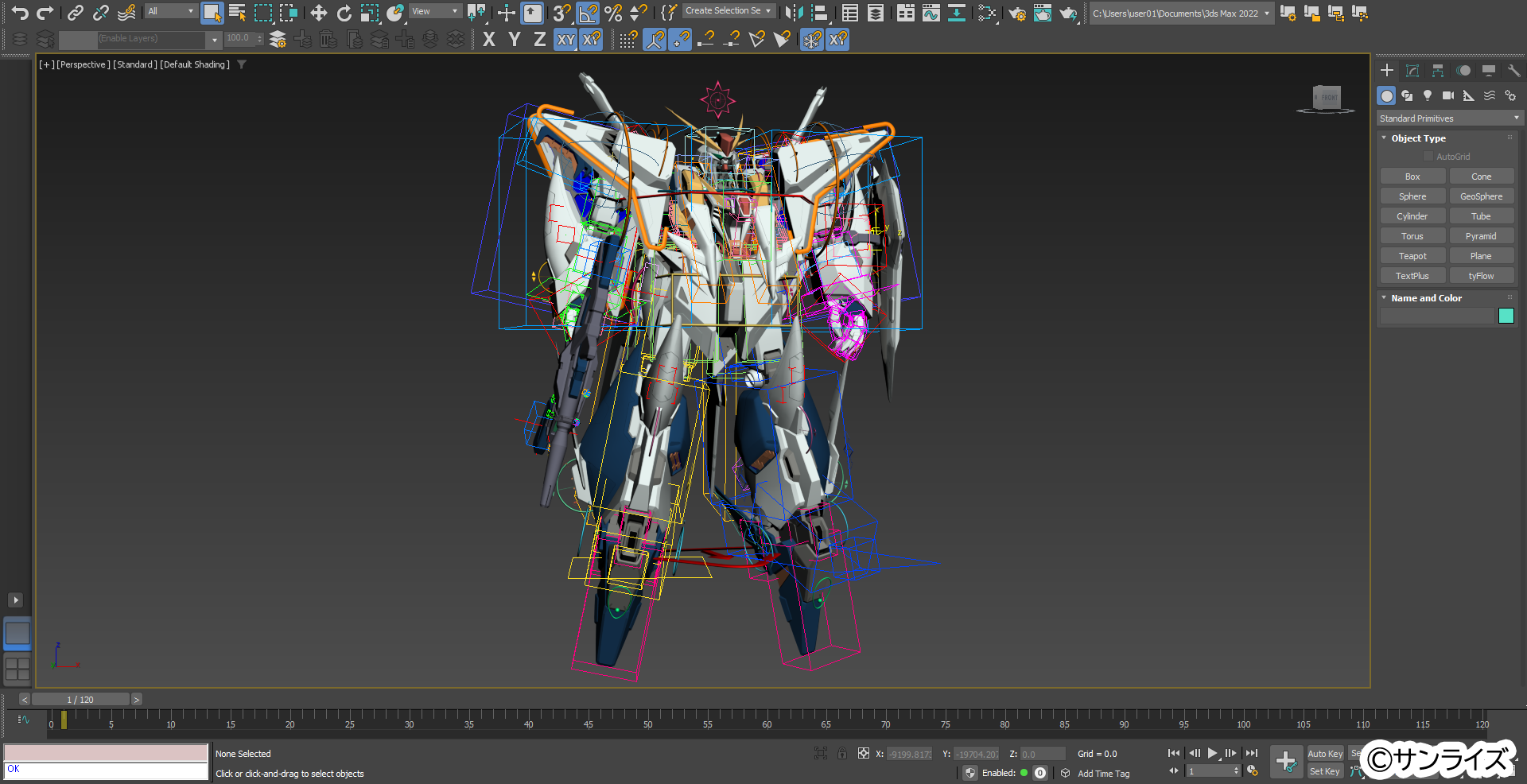Switch to Utilities panel tab
Screen dimensions: 1527x784
point(1513,71)
